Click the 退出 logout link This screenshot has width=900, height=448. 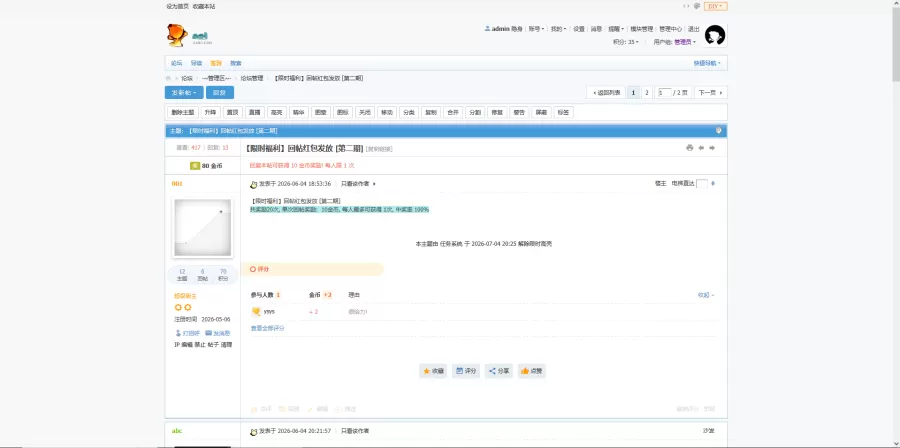click(x=693, y=29)
